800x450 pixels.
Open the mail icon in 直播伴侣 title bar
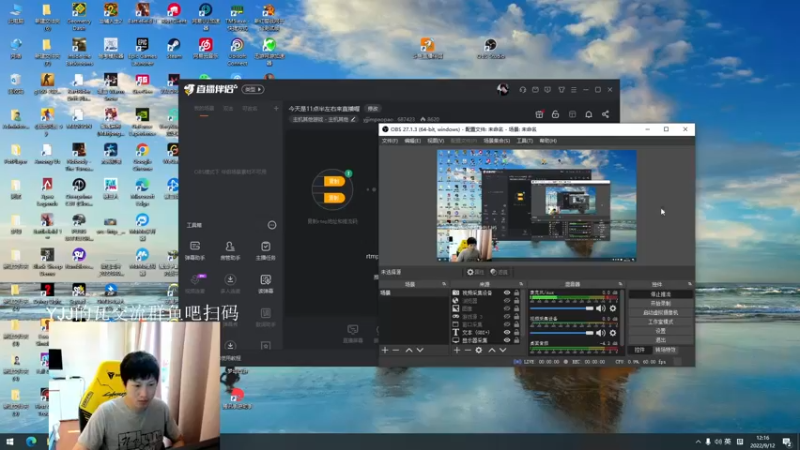pos(535,90)
